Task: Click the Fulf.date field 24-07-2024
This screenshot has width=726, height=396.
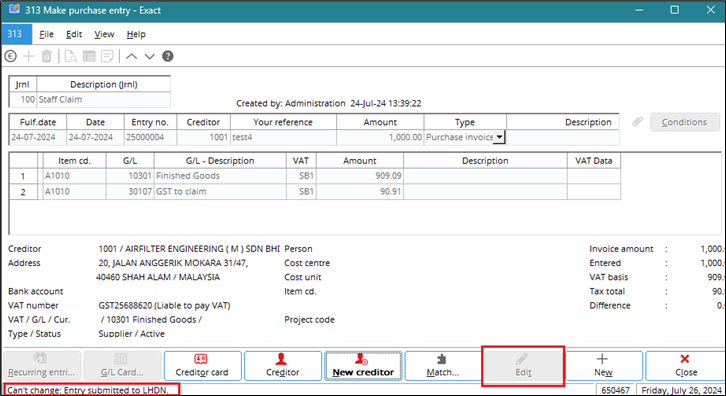Action: click(x=38, y=138)
